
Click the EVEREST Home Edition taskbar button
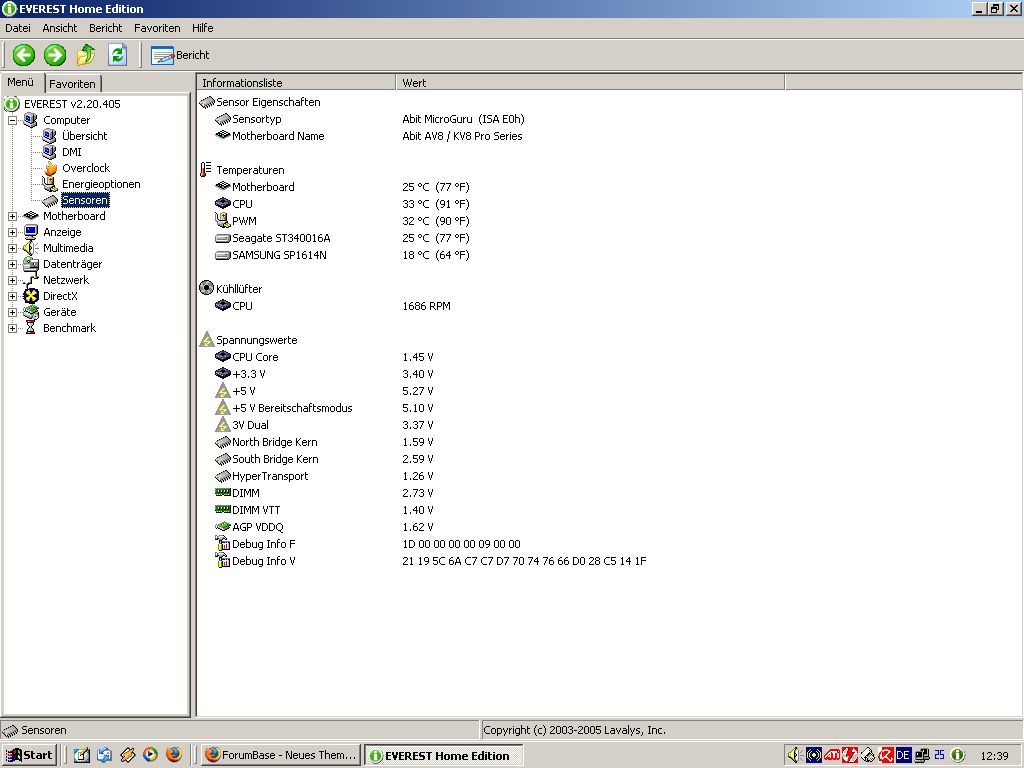click(443, 756)
